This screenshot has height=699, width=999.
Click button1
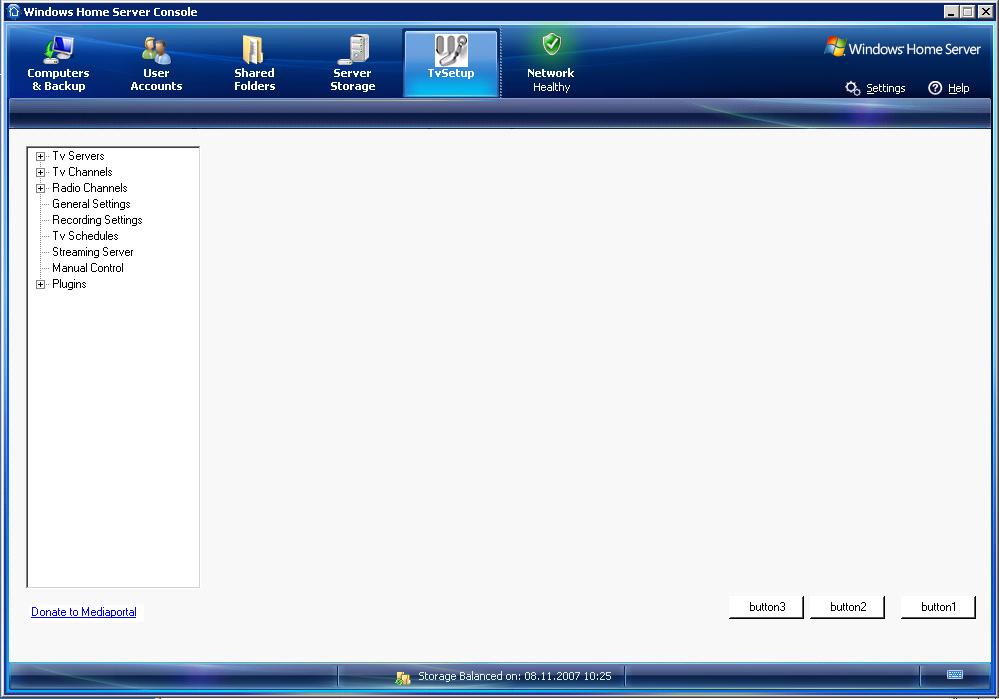click(x=937, y=607)
